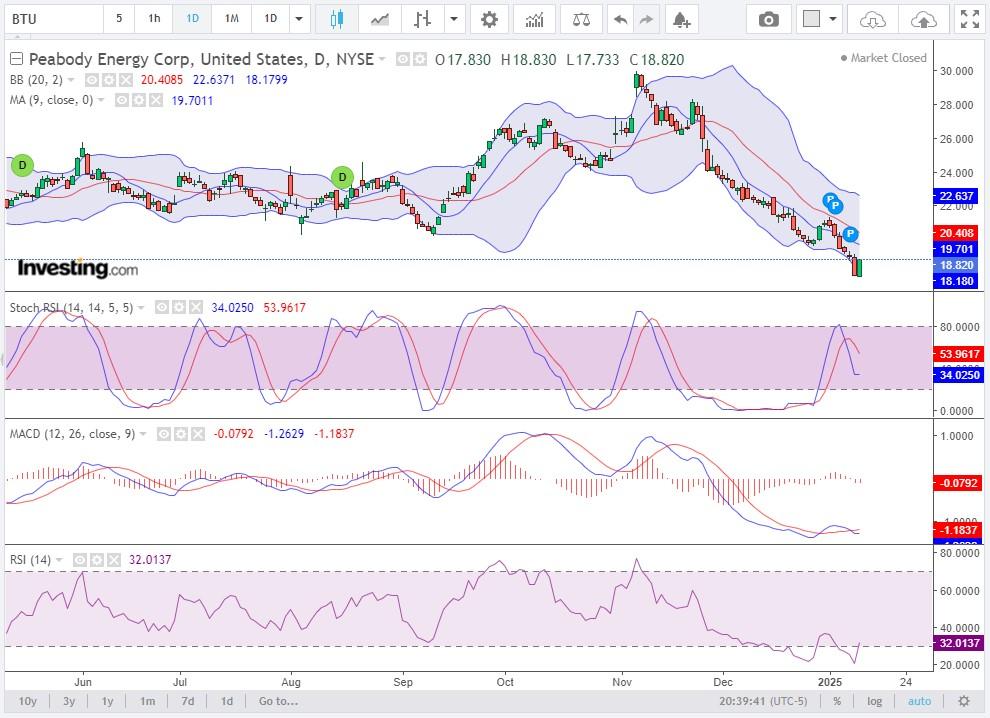The image size is (990, 718).
Task: Remove the RSI (14) indicator
Action: [x=114, y=560]
